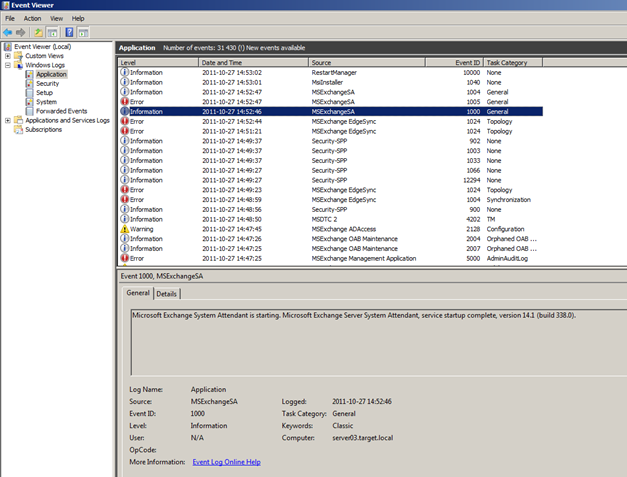
Task: Open the Event Log Online Help link
Action: pyautogui.click(x=226, y=462)
